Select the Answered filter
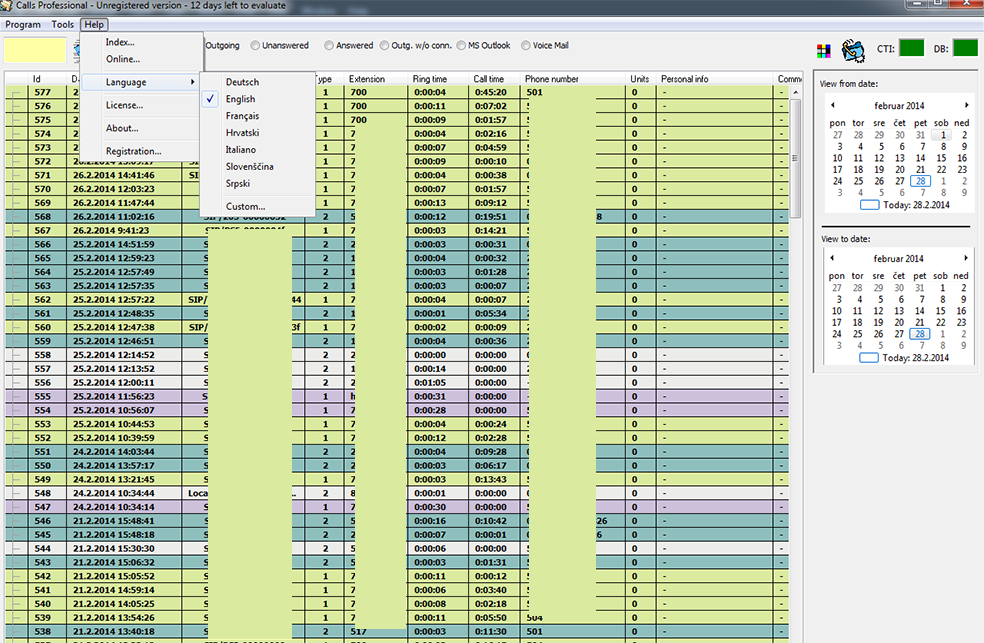The height and width of the screenshot is (643, 984). click(x=349, y=45)
